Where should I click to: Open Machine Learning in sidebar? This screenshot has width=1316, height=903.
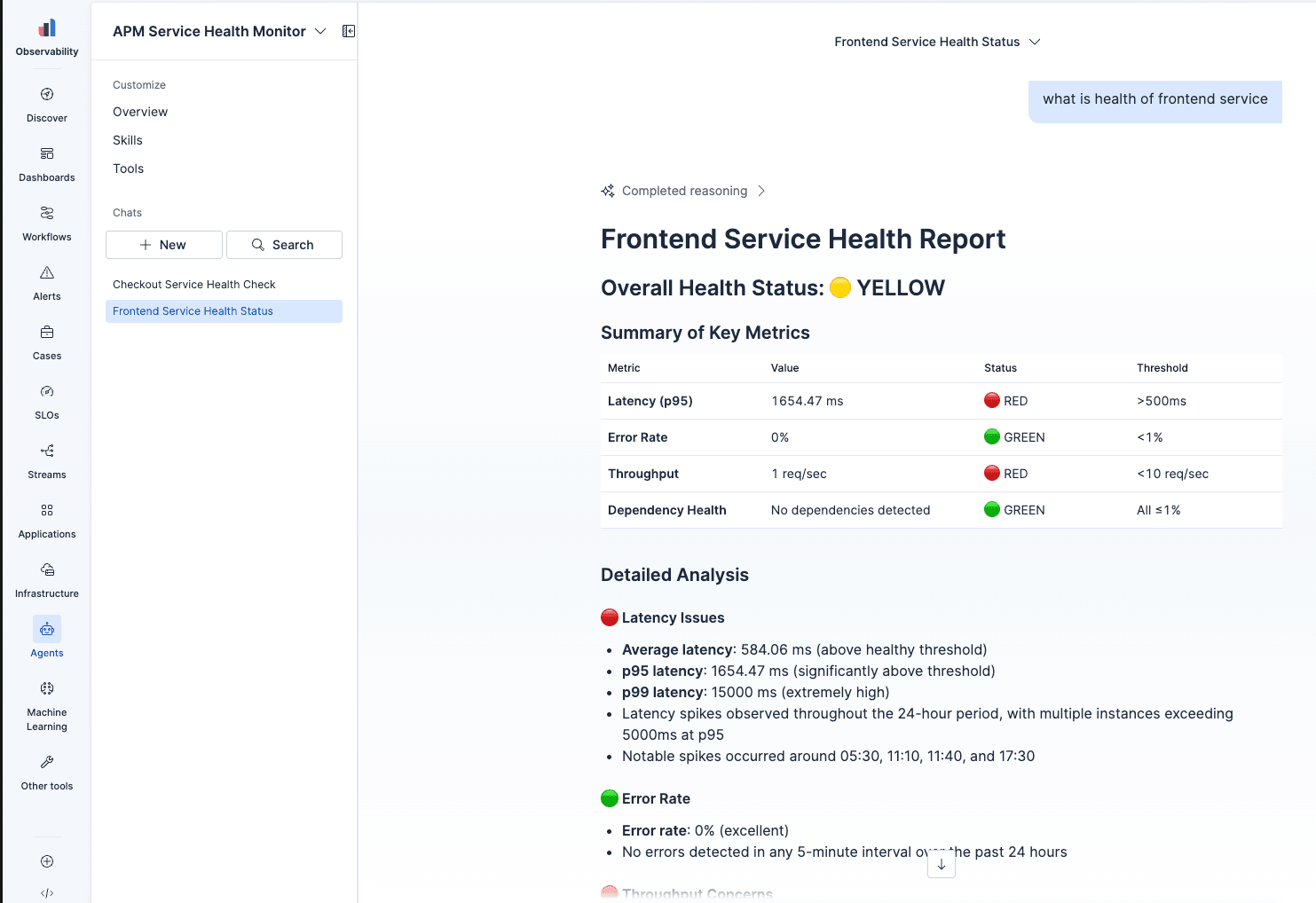tap(47, 705)
